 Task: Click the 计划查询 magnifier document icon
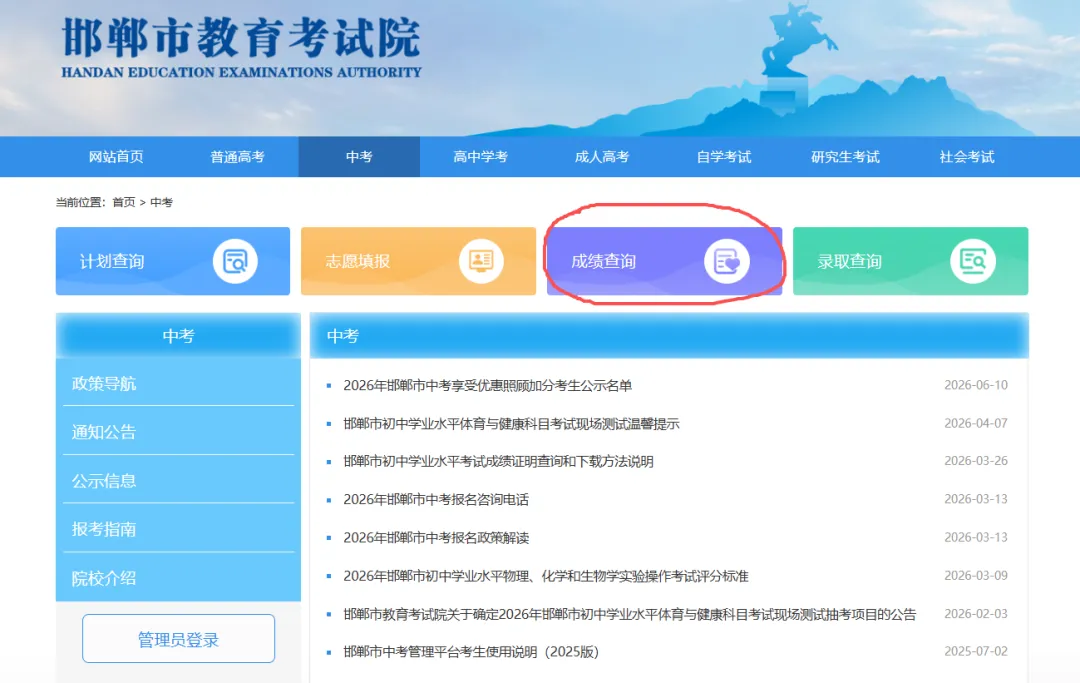235,261
